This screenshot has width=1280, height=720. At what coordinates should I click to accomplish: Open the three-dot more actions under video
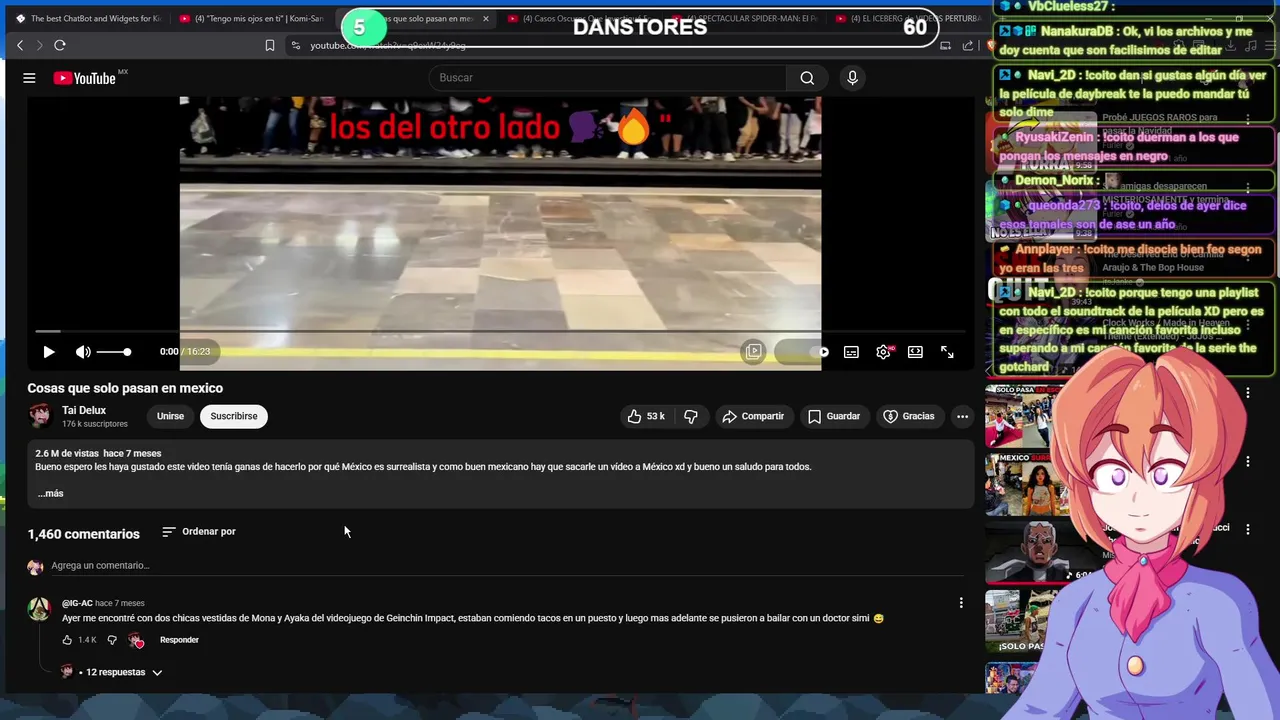[x=962, y=416]
